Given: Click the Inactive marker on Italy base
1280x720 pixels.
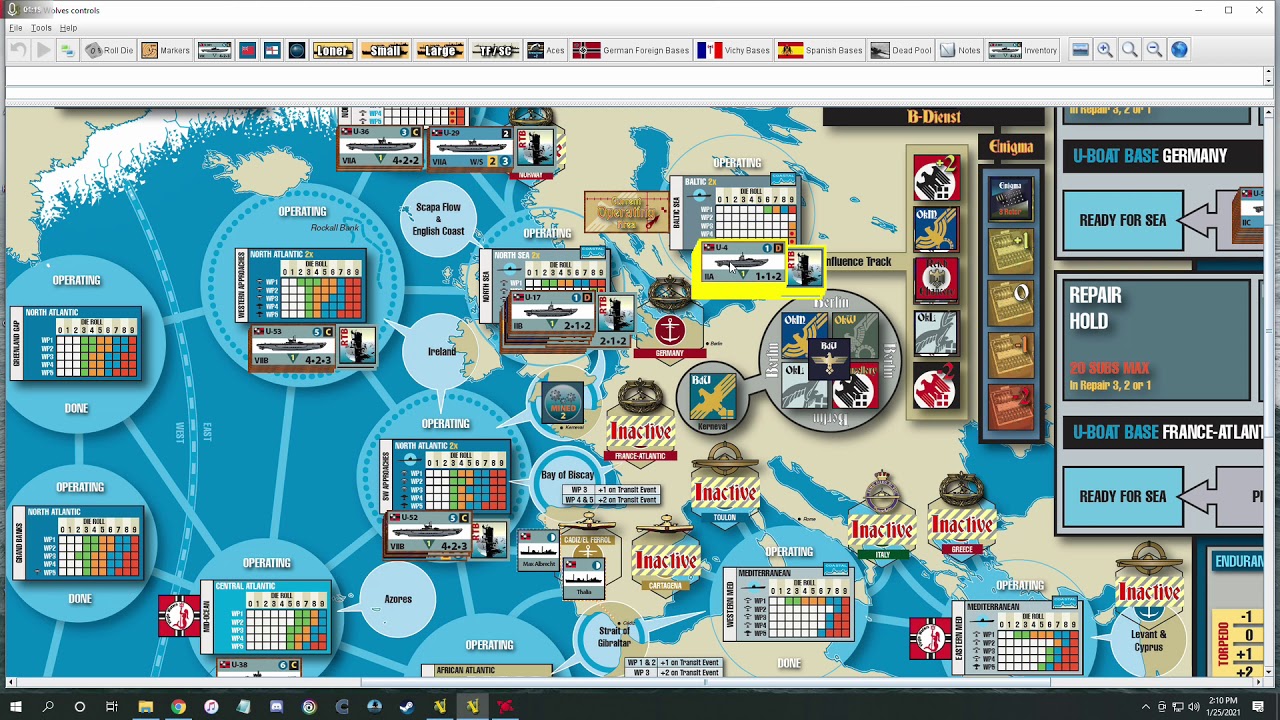Looking at the screenshot, I should [881, 530].
